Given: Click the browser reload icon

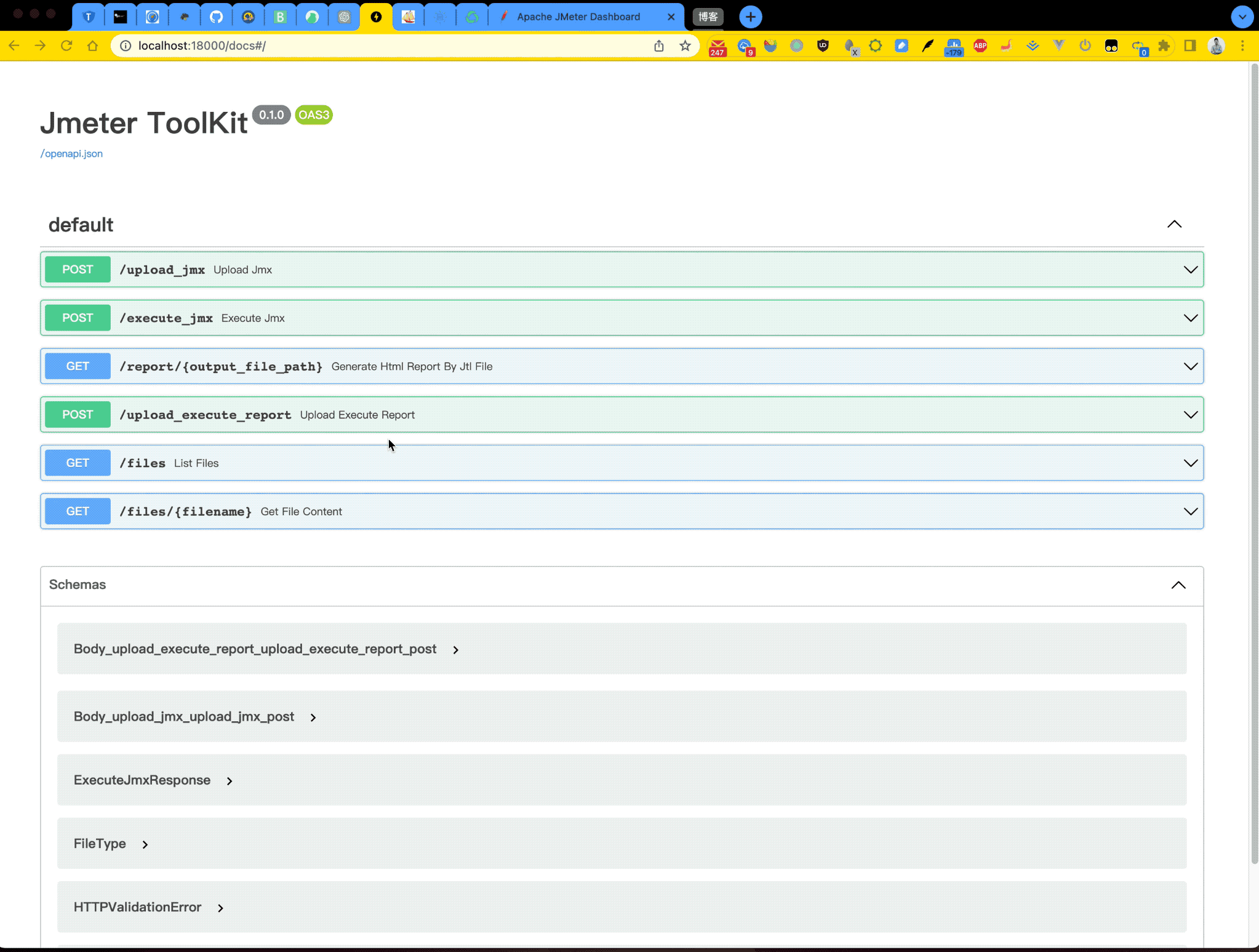Looking at the screenshot, I should pos(66,46).
